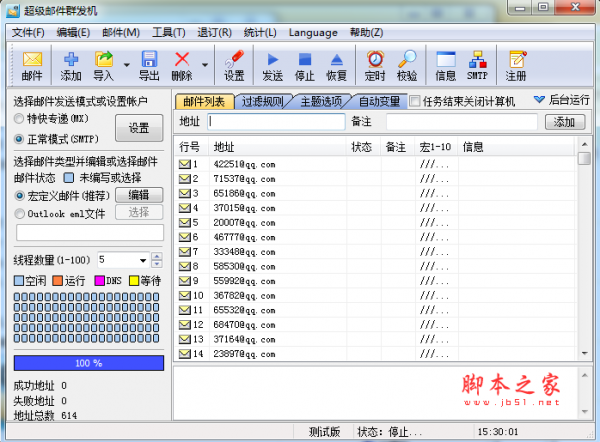Click the 添加 button beside 备注 field
The image size is (600, 442).
coord(564,121)
